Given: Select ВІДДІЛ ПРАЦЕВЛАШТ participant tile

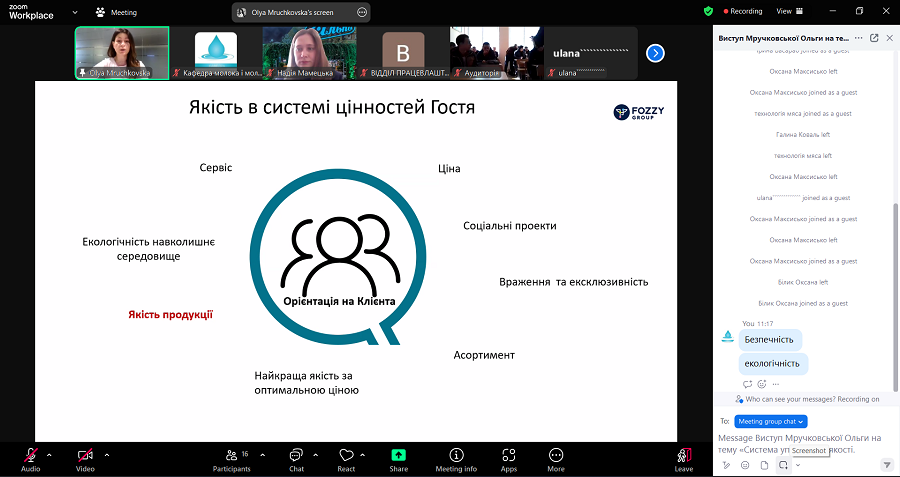Looking at the screenshot, I should (403, 53).
